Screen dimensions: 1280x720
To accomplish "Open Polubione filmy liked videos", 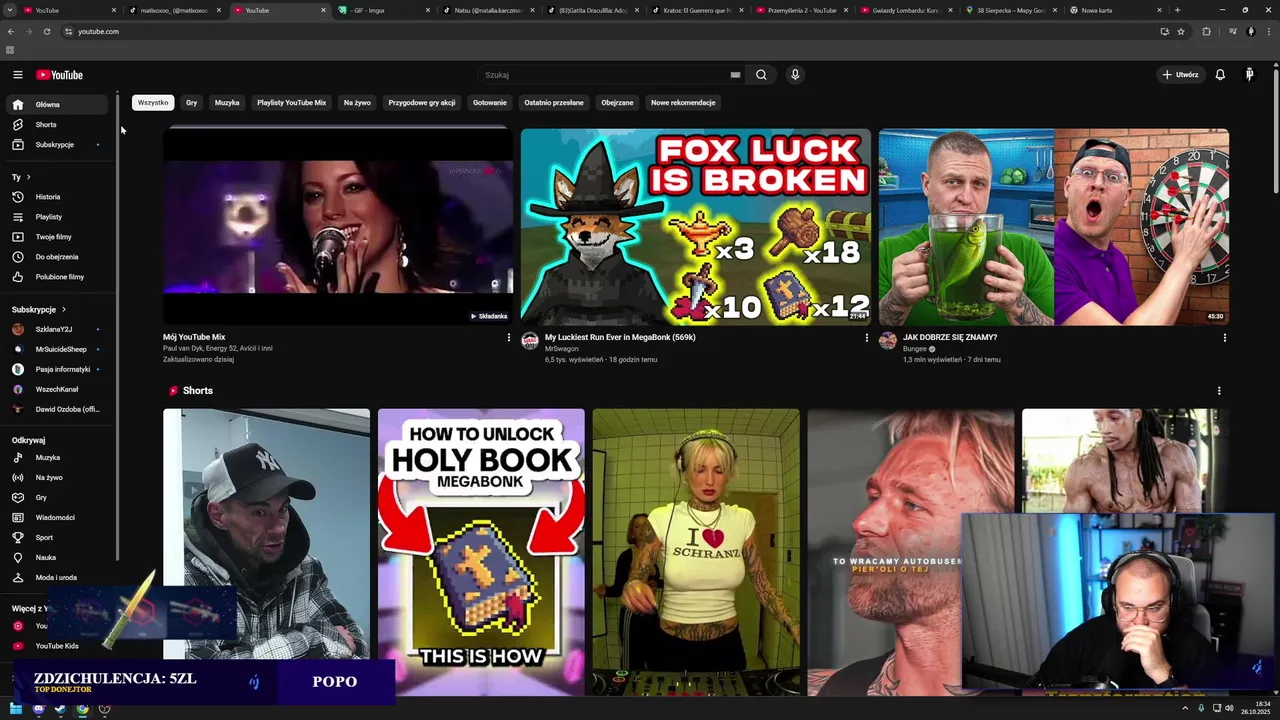I will (x=56, y=277).
